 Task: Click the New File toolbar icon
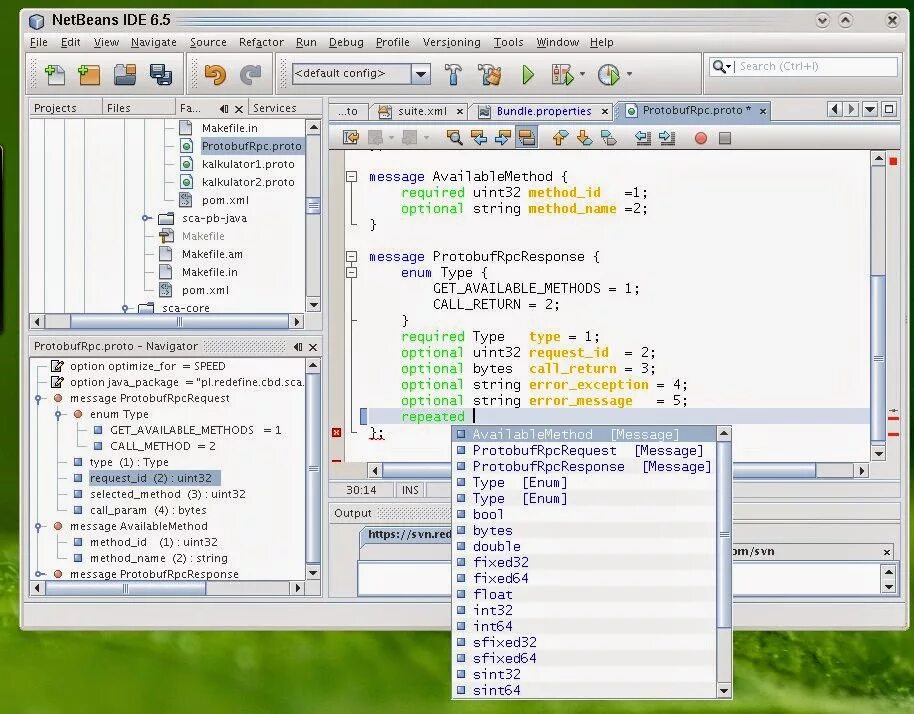point(54,75)
